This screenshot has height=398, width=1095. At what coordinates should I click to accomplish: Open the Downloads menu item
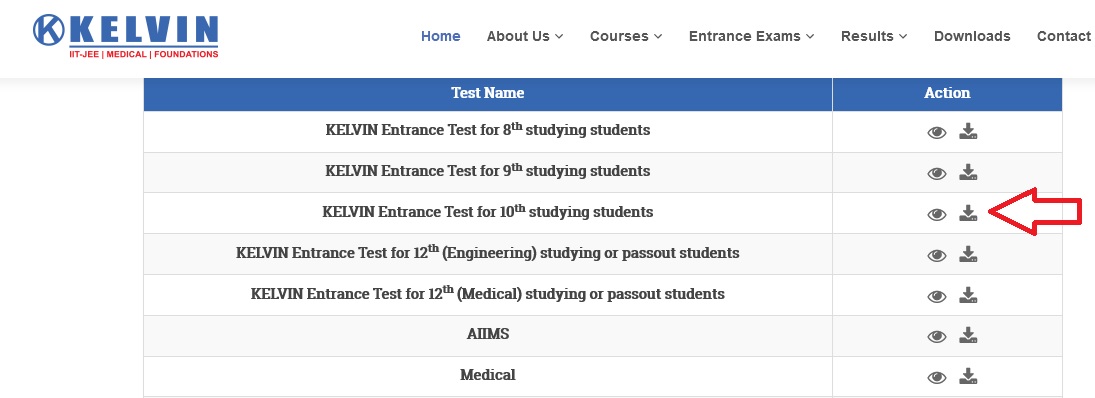(972, 36)
